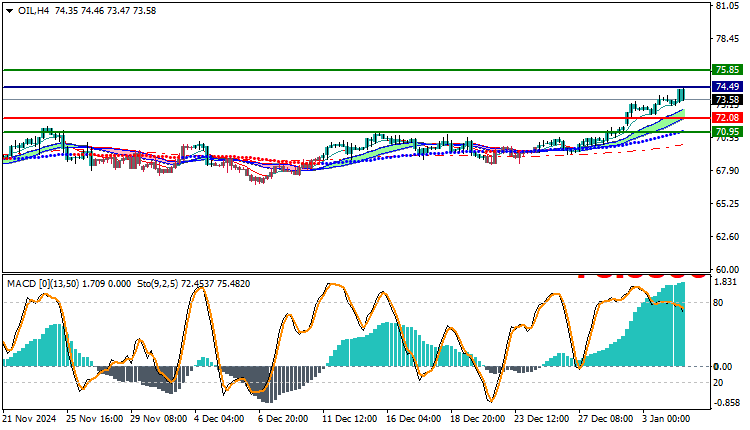Click the 74.49 blue price label
Screen dimensions: 750x430
(727, 87)
